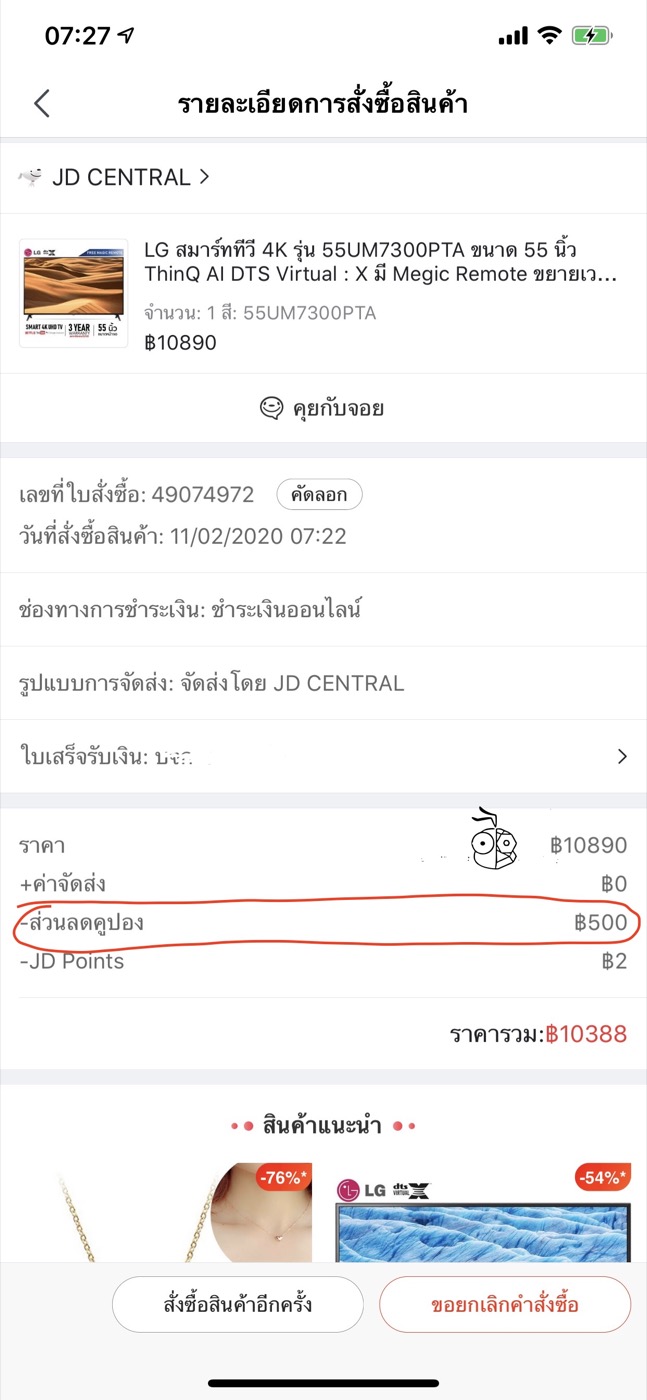Screen dimensions: 647x1400
Task: Tap the chat smiley icon
Action: pyautogui.click(x=270, y=408)
